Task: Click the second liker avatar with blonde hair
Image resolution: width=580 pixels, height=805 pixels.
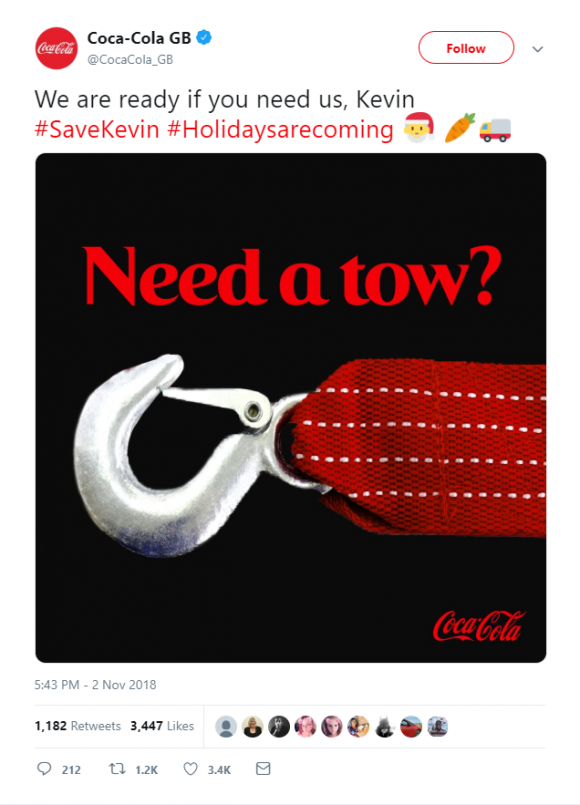Action: coord(253,726)
